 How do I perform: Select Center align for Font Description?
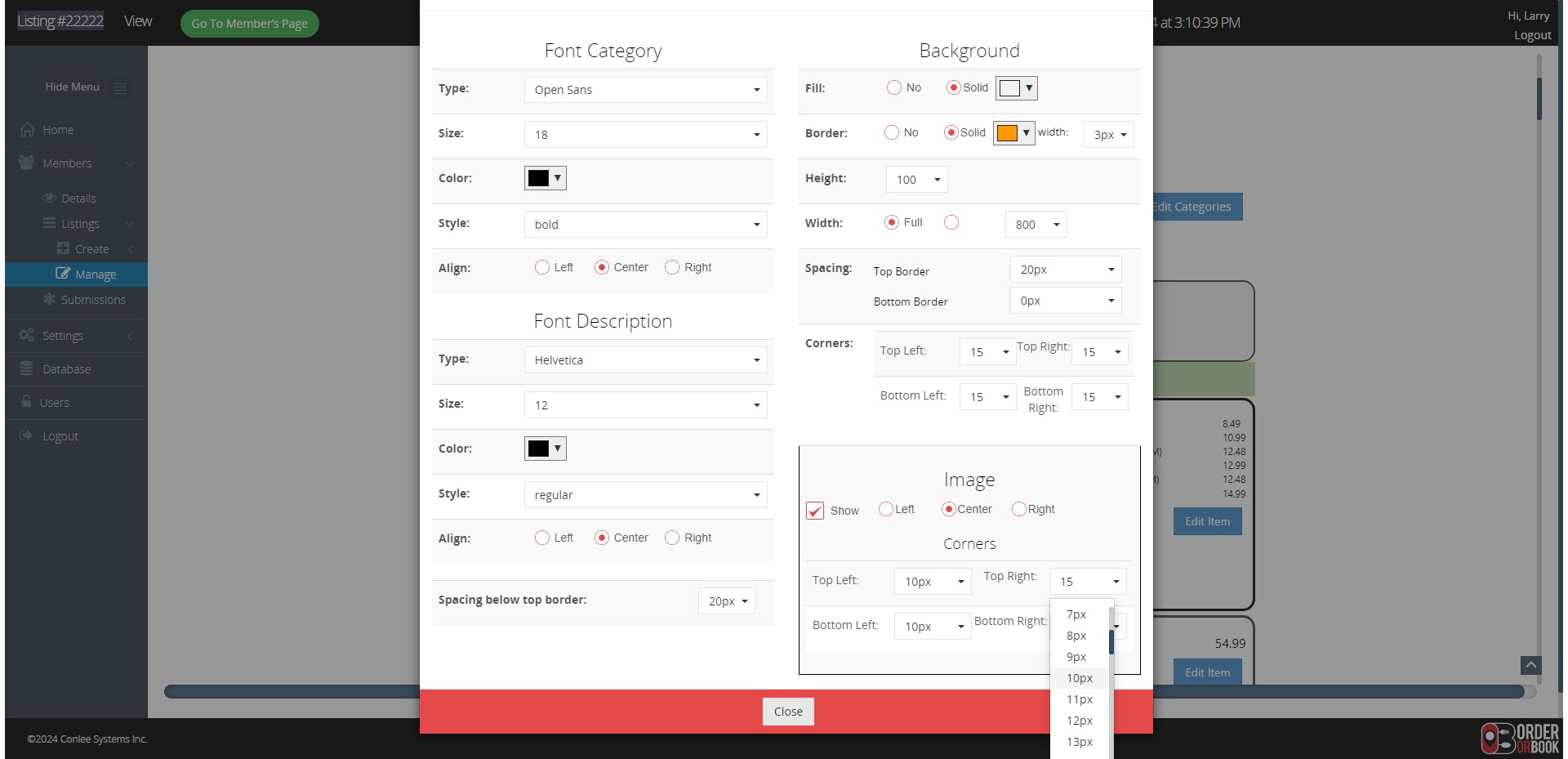point(602,538)
